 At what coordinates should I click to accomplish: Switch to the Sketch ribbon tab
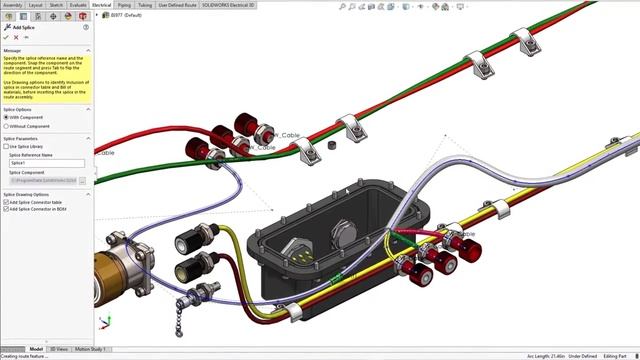56,5
